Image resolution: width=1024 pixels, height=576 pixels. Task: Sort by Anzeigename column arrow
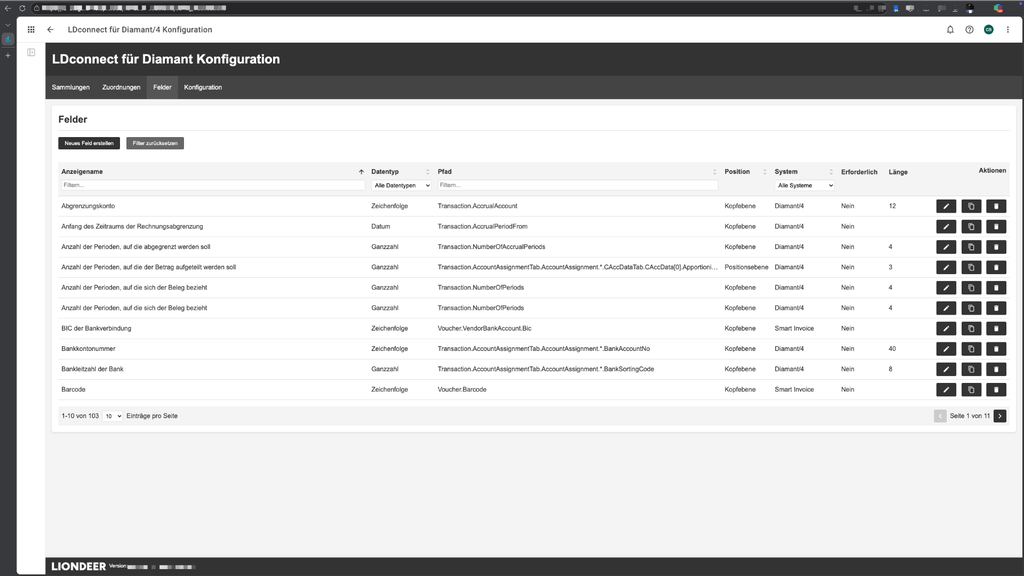coord(361,172)
